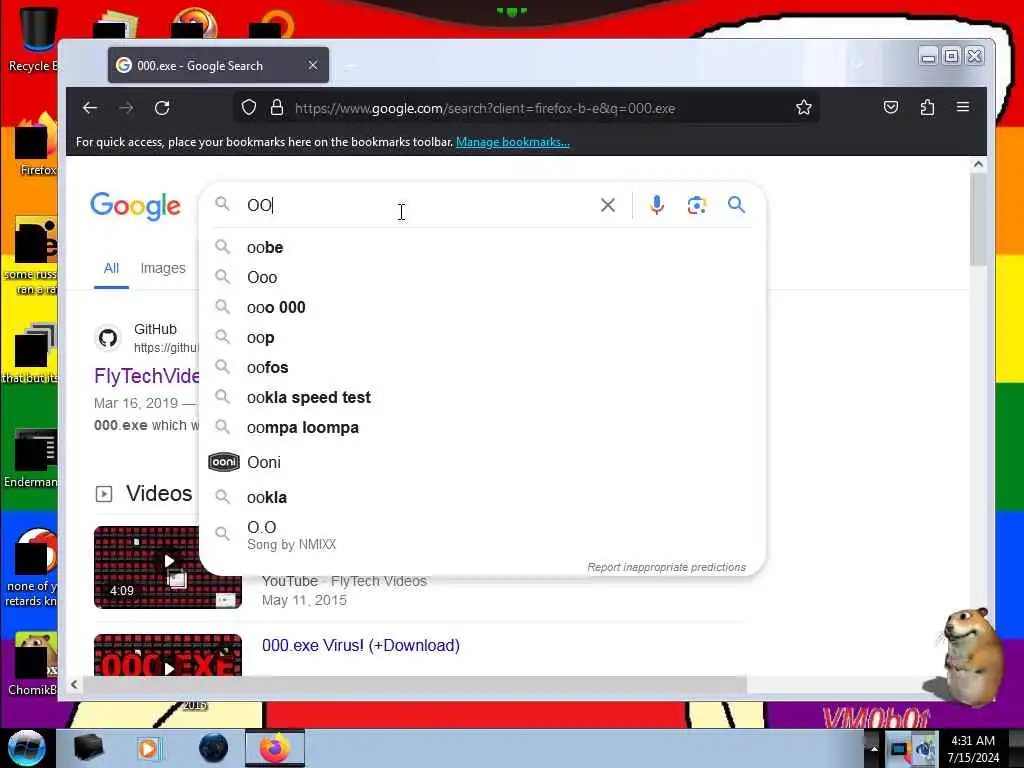Open the media player taskbar icon
Screen dimensions: 1024x768
pyautogui.click(x=148, y=748)
